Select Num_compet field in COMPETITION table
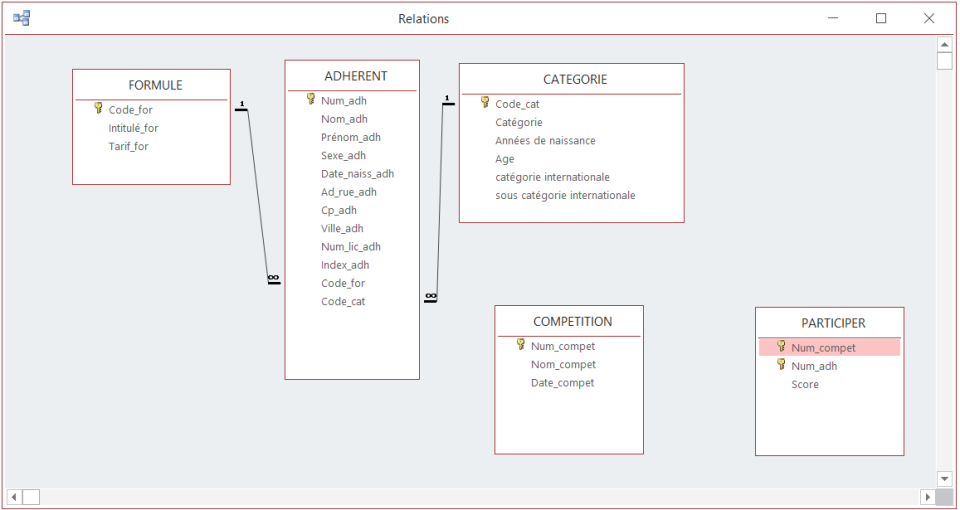 tap(563, 347)
